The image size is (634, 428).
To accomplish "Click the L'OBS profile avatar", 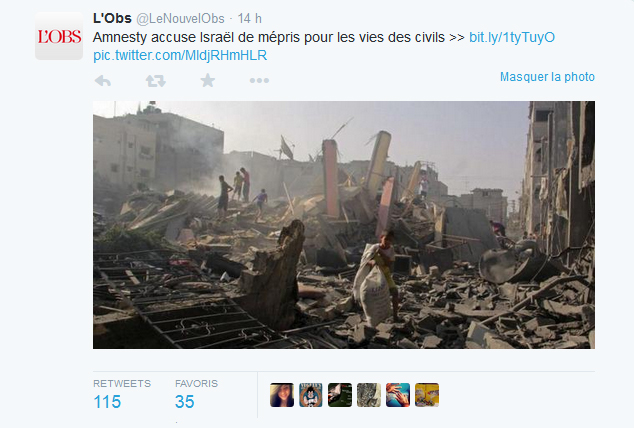I will pos(59,36).
